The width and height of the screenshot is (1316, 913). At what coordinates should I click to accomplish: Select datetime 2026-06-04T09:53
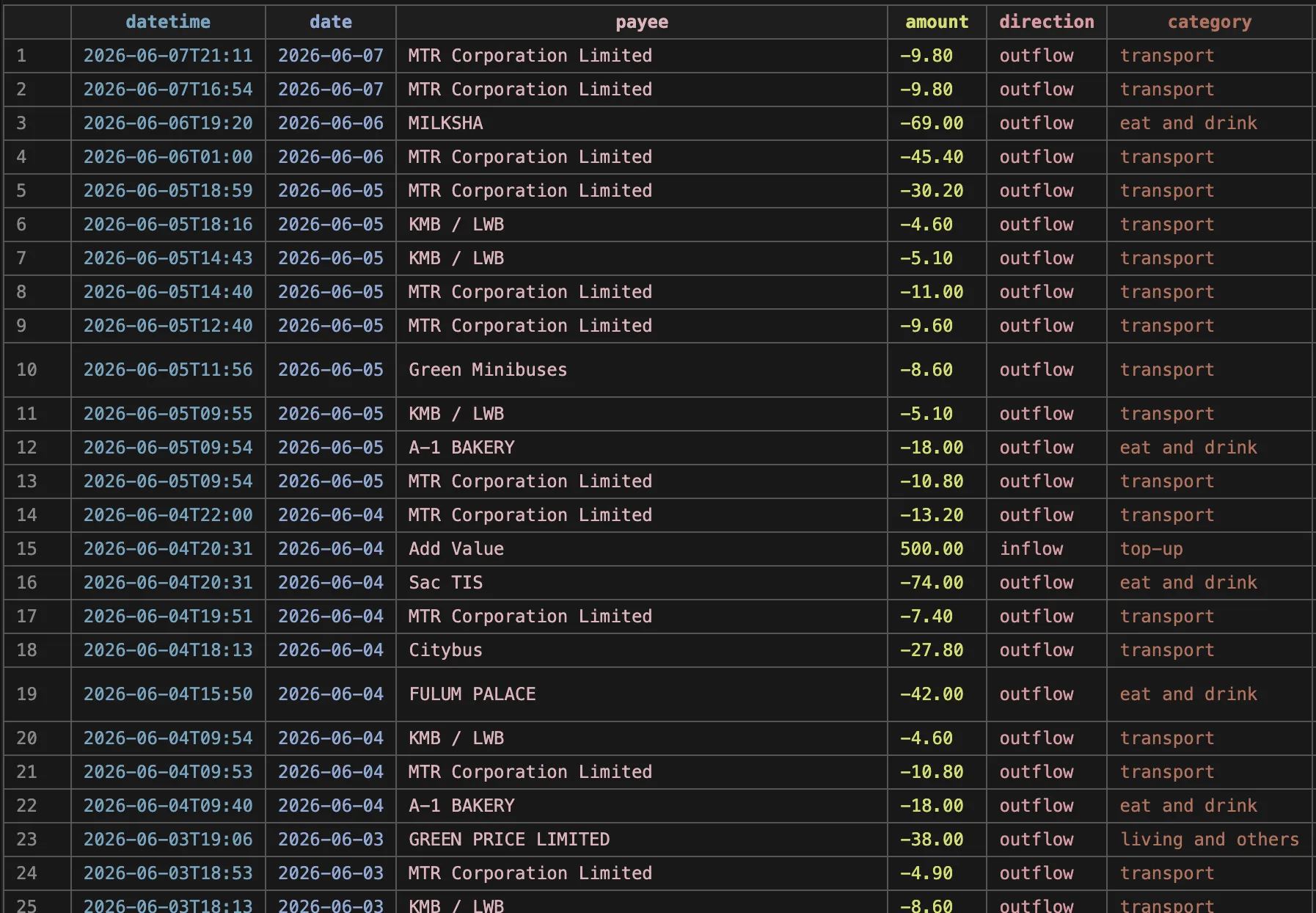[168, 772]
